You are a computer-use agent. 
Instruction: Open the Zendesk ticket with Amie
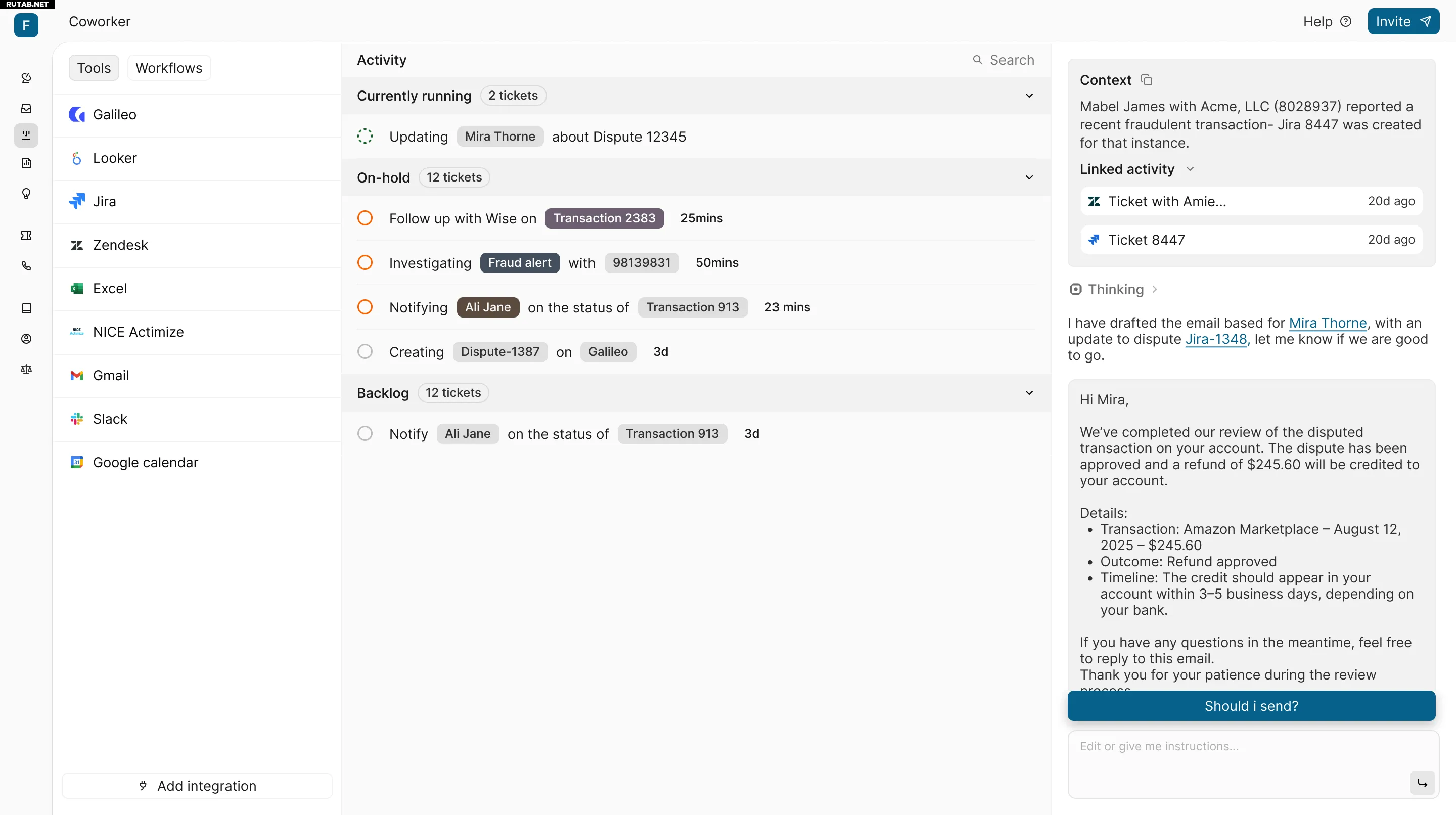point(1251,201)
